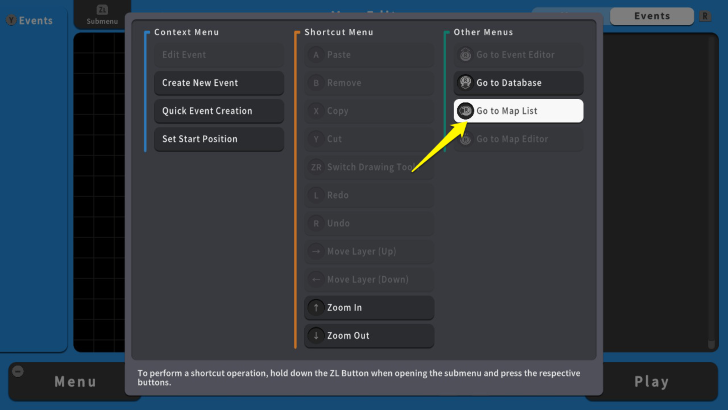The height and width of the screenshot is (410, 728).
Task: Click the Y button icon beside Events
Action: pyautogui.click(x=11, y=20)
